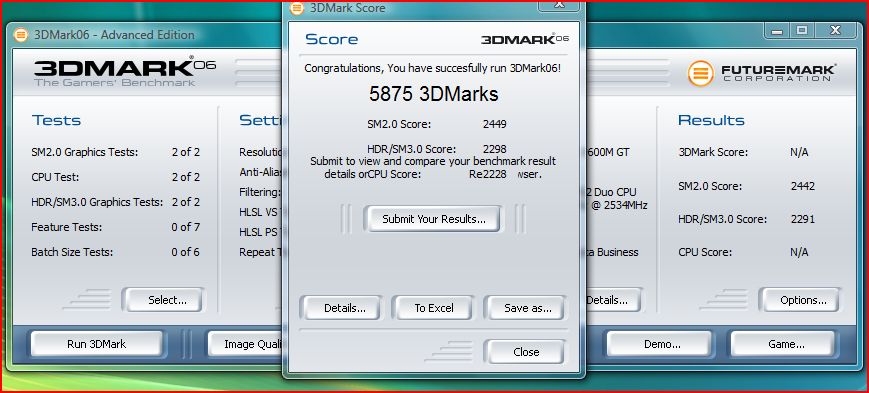This screenshot has height=393, width=869.
Task: Open the Image Quality button
Action: (246, 344)
